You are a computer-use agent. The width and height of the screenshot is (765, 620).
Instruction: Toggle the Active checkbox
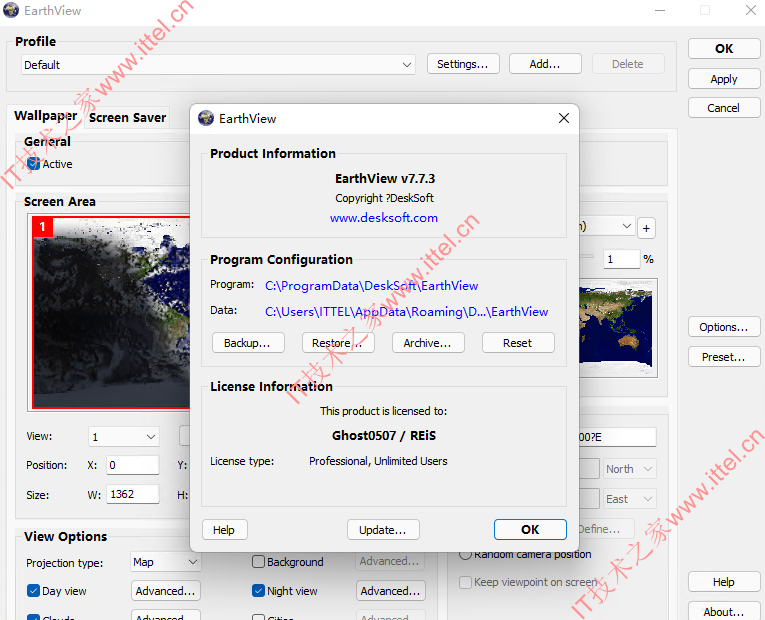tap(33, 164)
